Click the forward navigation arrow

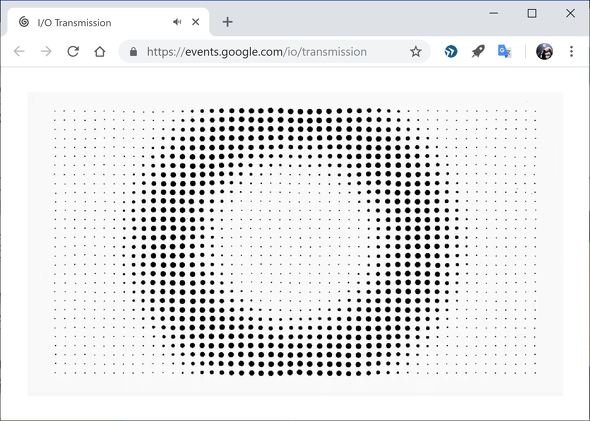pyautogui.click(x=46, y=51)
